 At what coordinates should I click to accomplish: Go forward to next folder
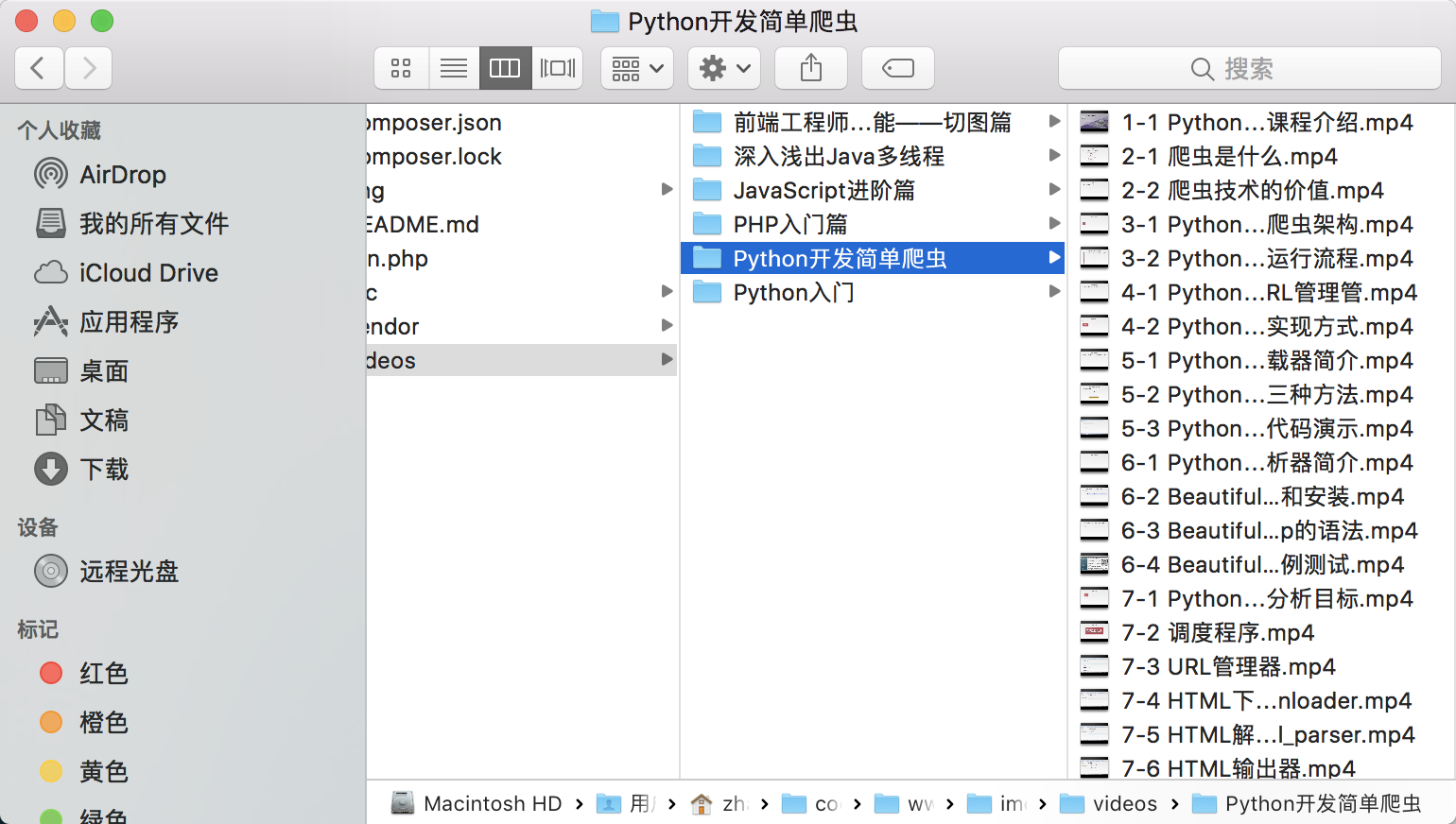click(x=89, y=68)
